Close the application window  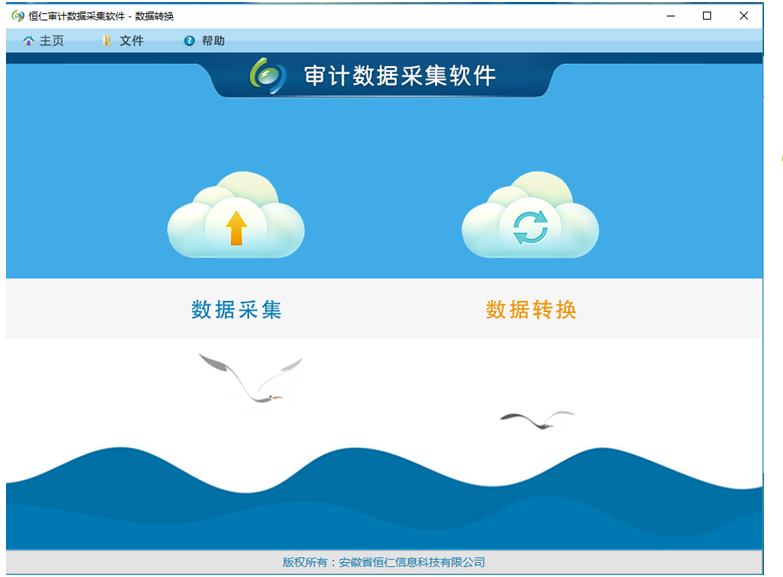(744, 16)
